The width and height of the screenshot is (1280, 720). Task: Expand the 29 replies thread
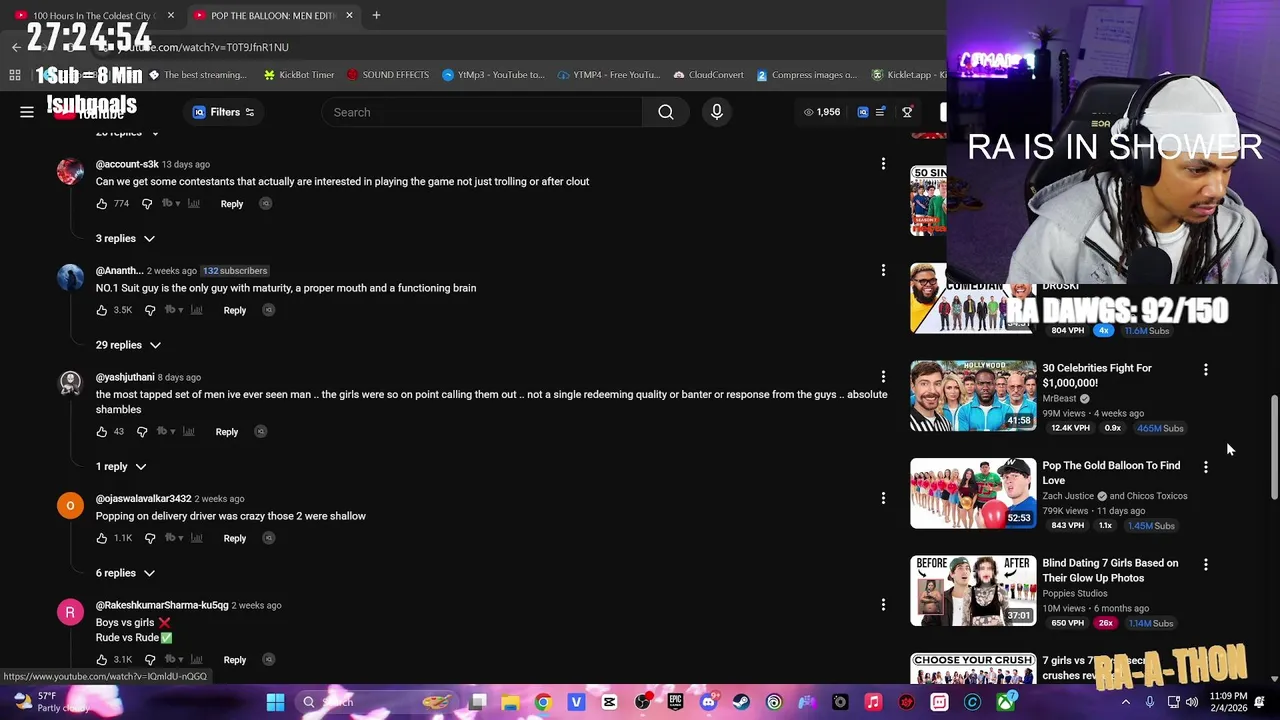click(x=128, y=345)
